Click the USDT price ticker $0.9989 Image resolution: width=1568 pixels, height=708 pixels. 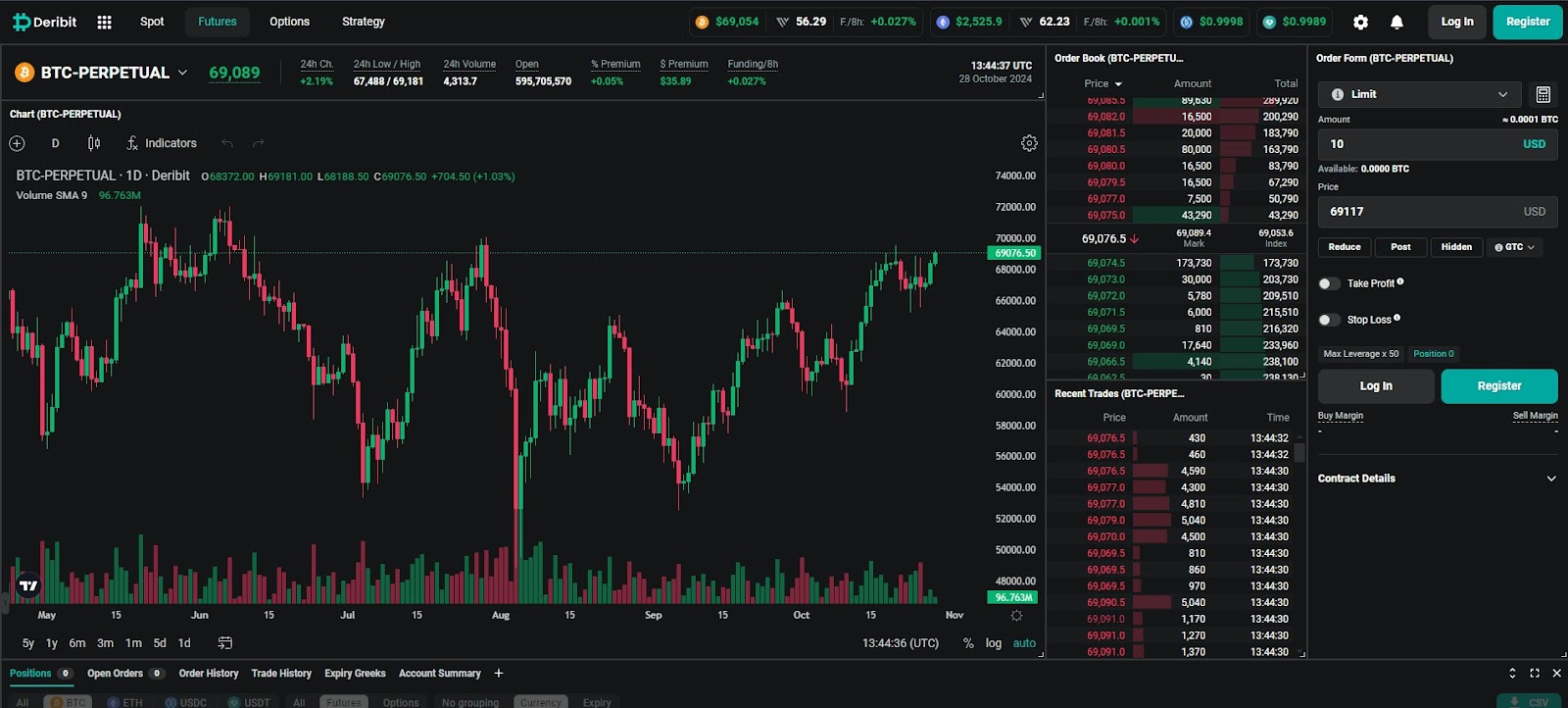pyautogui.click(x=1294, y=22)
